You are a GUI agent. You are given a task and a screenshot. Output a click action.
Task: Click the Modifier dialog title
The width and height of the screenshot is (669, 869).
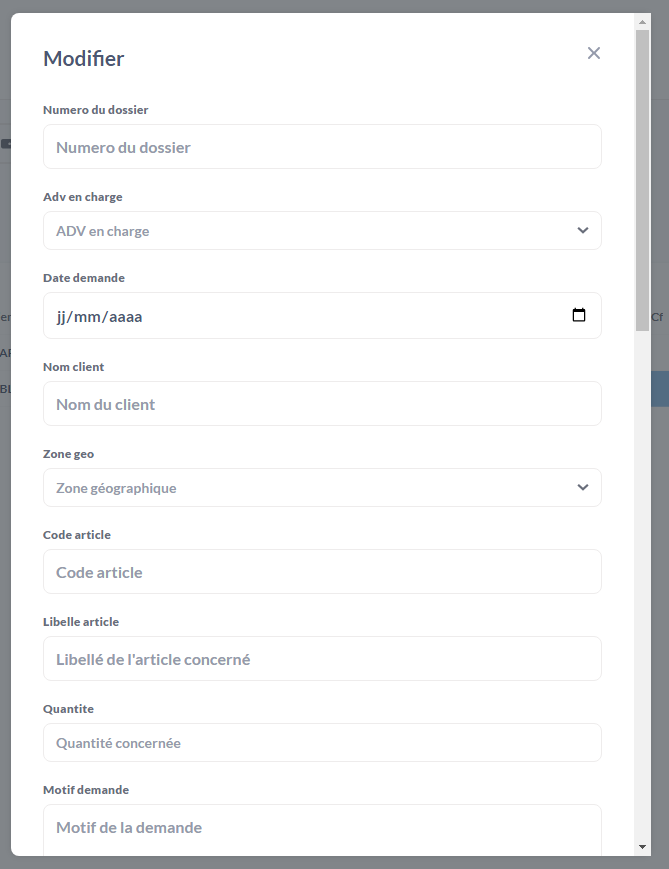tap(84, 58)
